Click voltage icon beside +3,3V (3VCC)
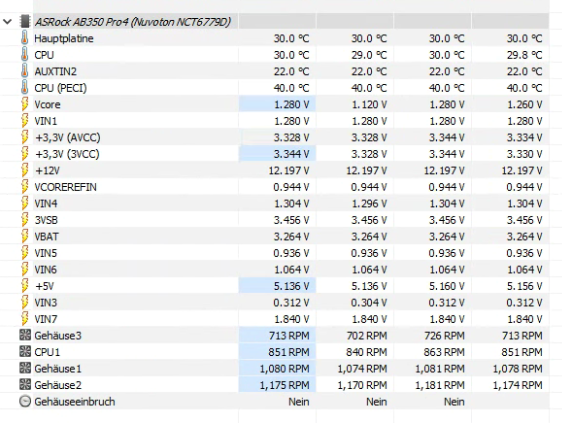The image size is (562, 423). [x=24, y=153]
